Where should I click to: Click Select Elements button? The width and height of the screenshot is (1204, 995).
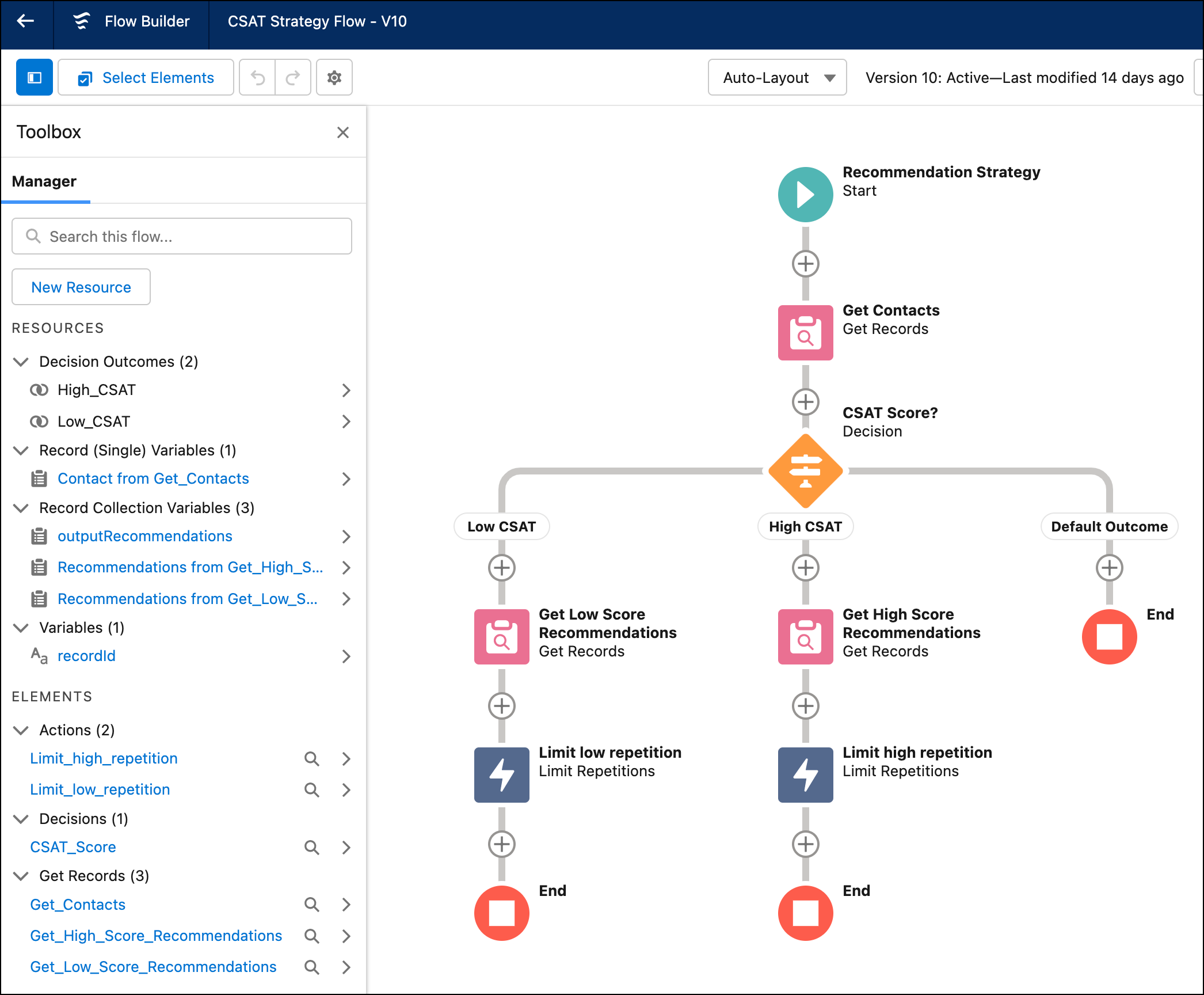[x=146, y=77]
